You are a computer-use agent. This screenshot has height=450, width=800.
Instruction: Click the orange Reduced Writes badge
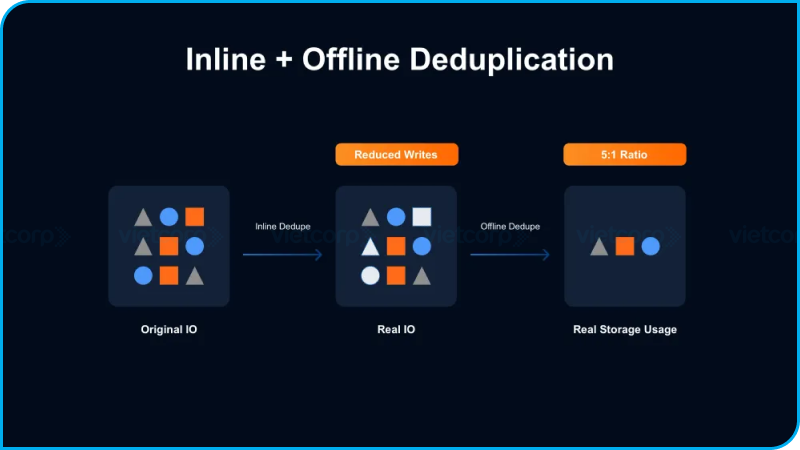coord(396,155)
